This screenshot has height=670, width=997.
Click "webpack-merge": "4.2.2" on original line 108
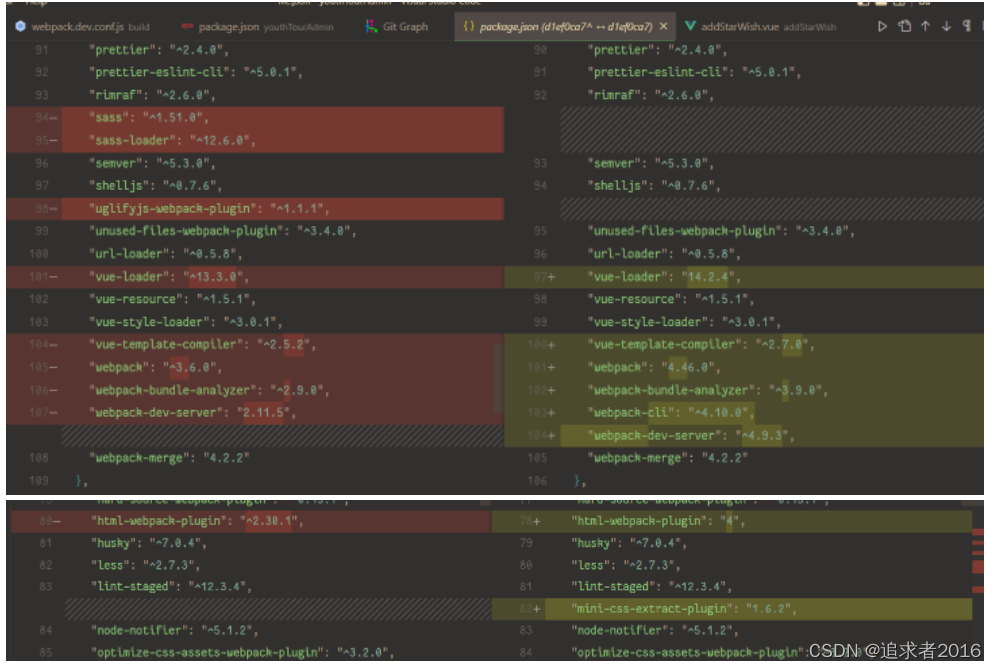[x=169, y=458]
